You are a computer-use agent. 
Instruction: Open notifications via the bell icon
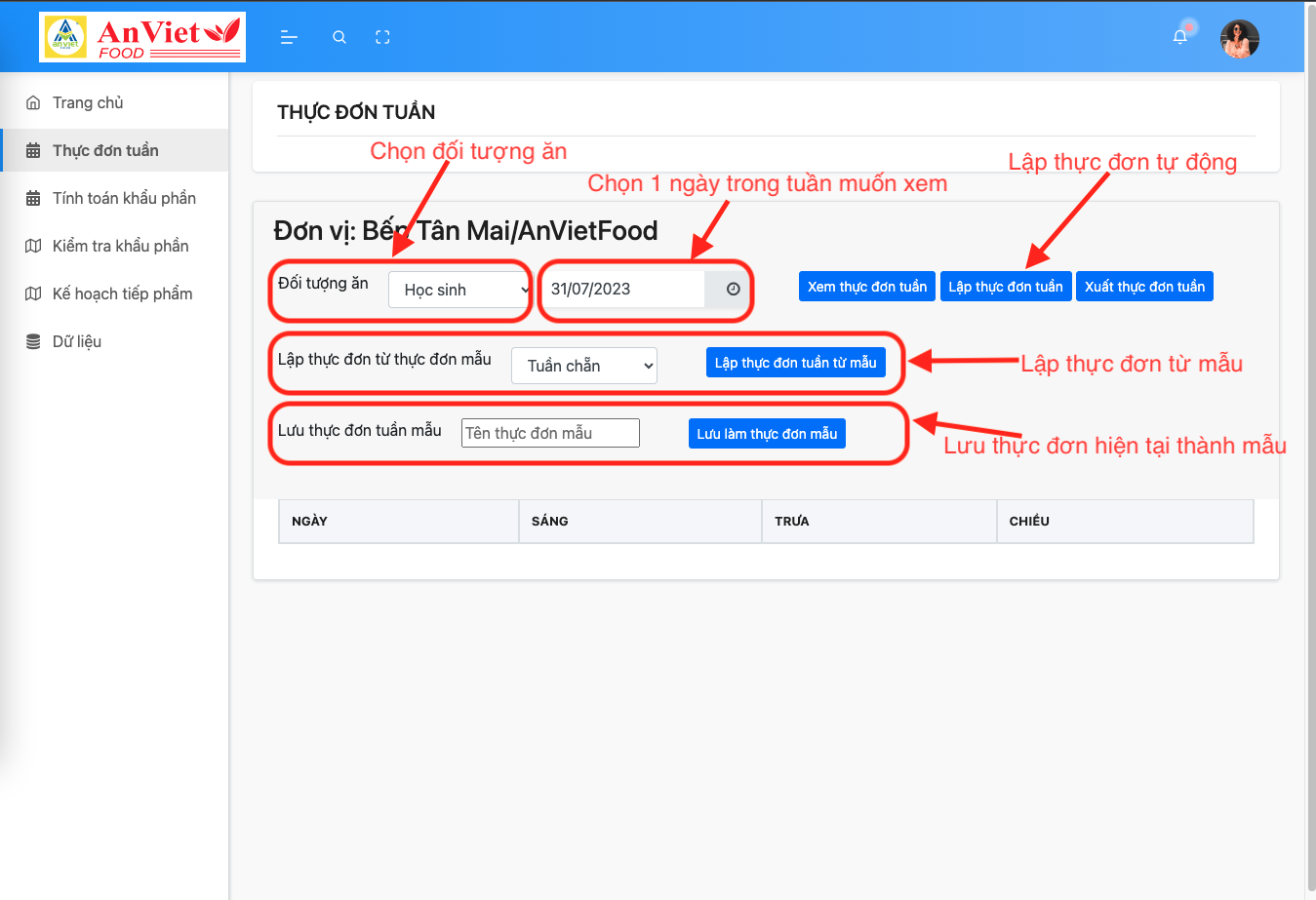tap(1180, 36)
